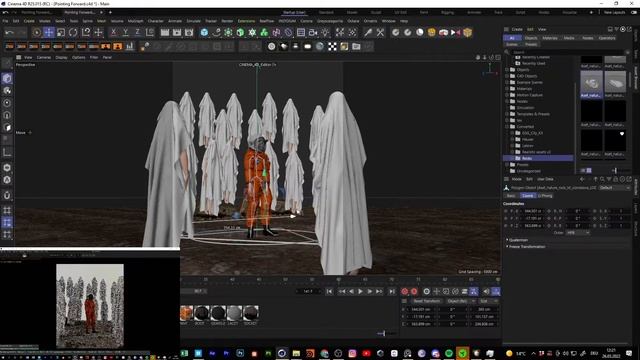This screenshot has width=640, height=360.
Task: Open the Render View clapperboard icon
Action: point(164,32)
